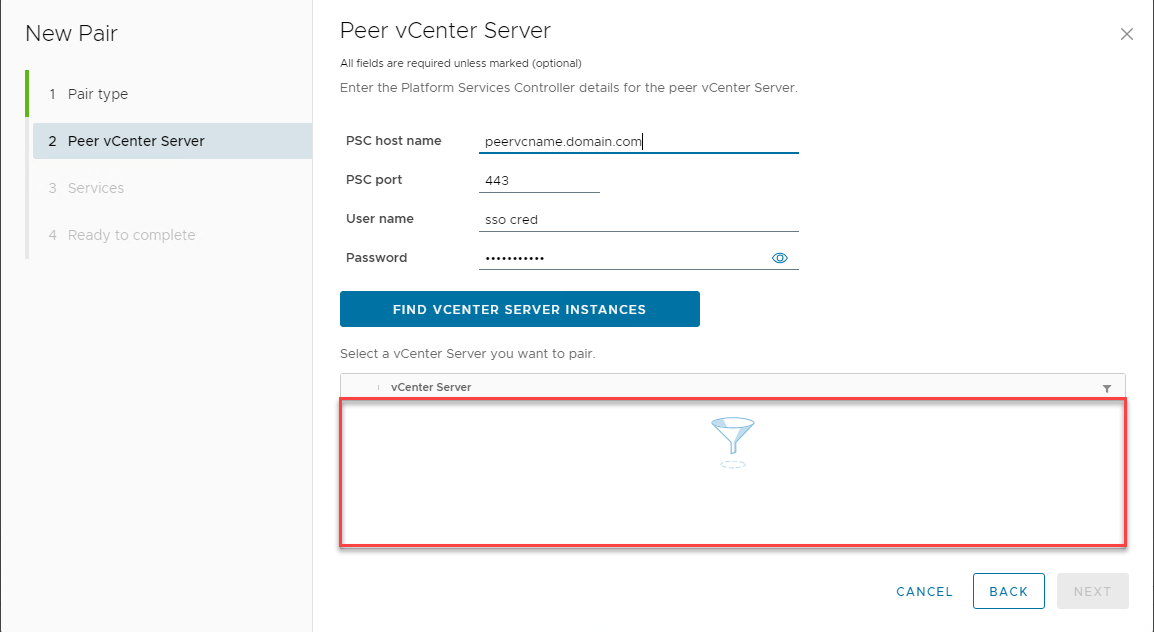The image size is (1154, 632).
Task: Click the User name label
Action: coord(380,219)
